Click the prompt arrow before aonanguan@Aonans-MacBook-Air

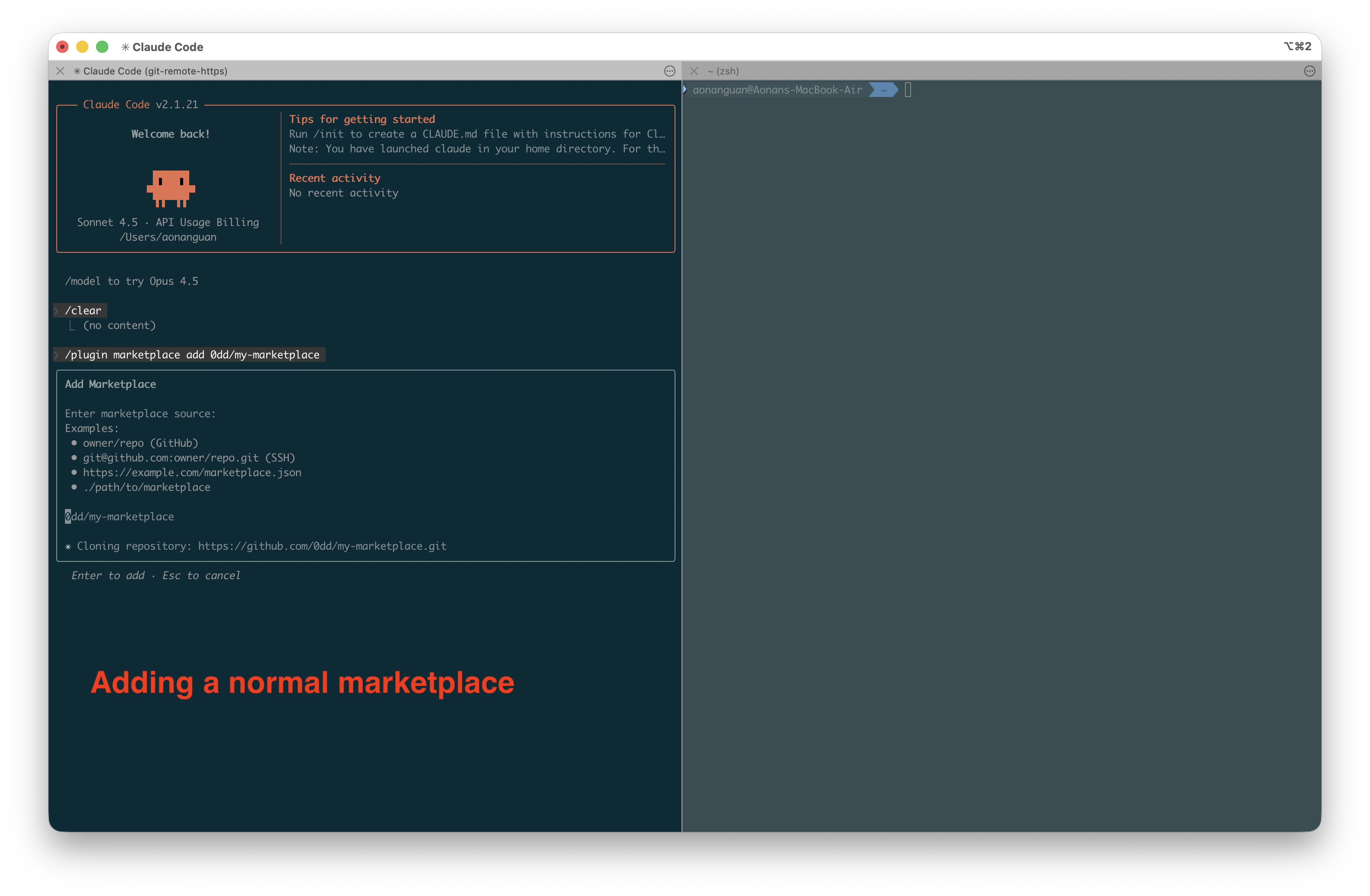tap(685, 89)
